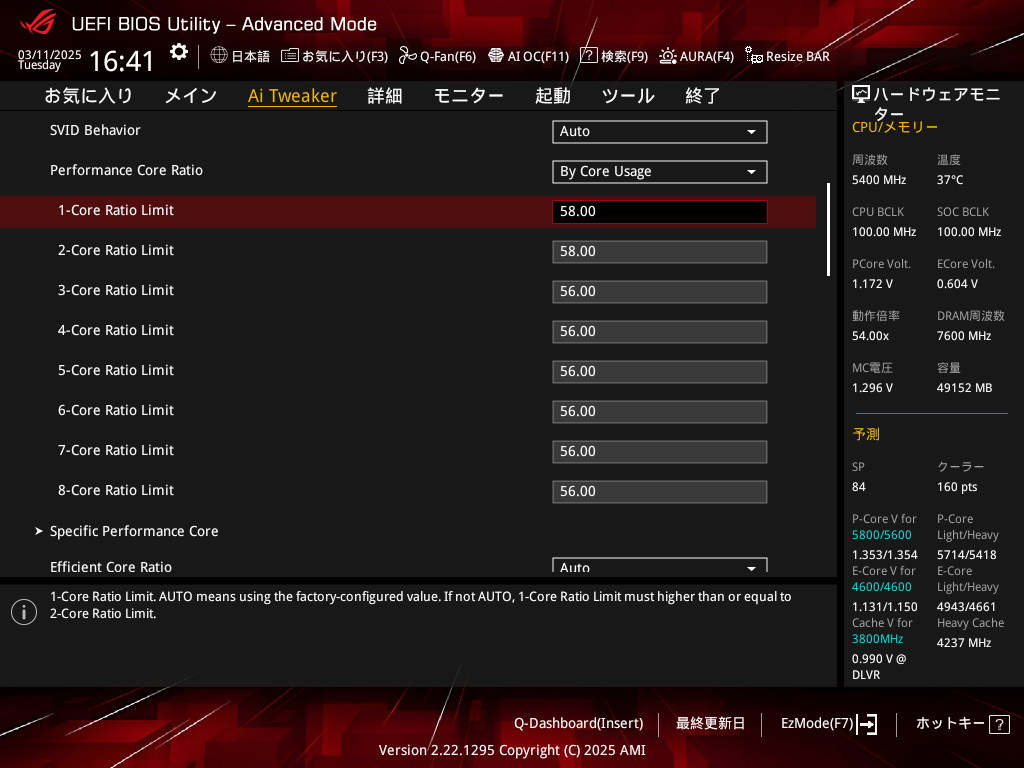Click the ROG logo icon

pos(37,24)
